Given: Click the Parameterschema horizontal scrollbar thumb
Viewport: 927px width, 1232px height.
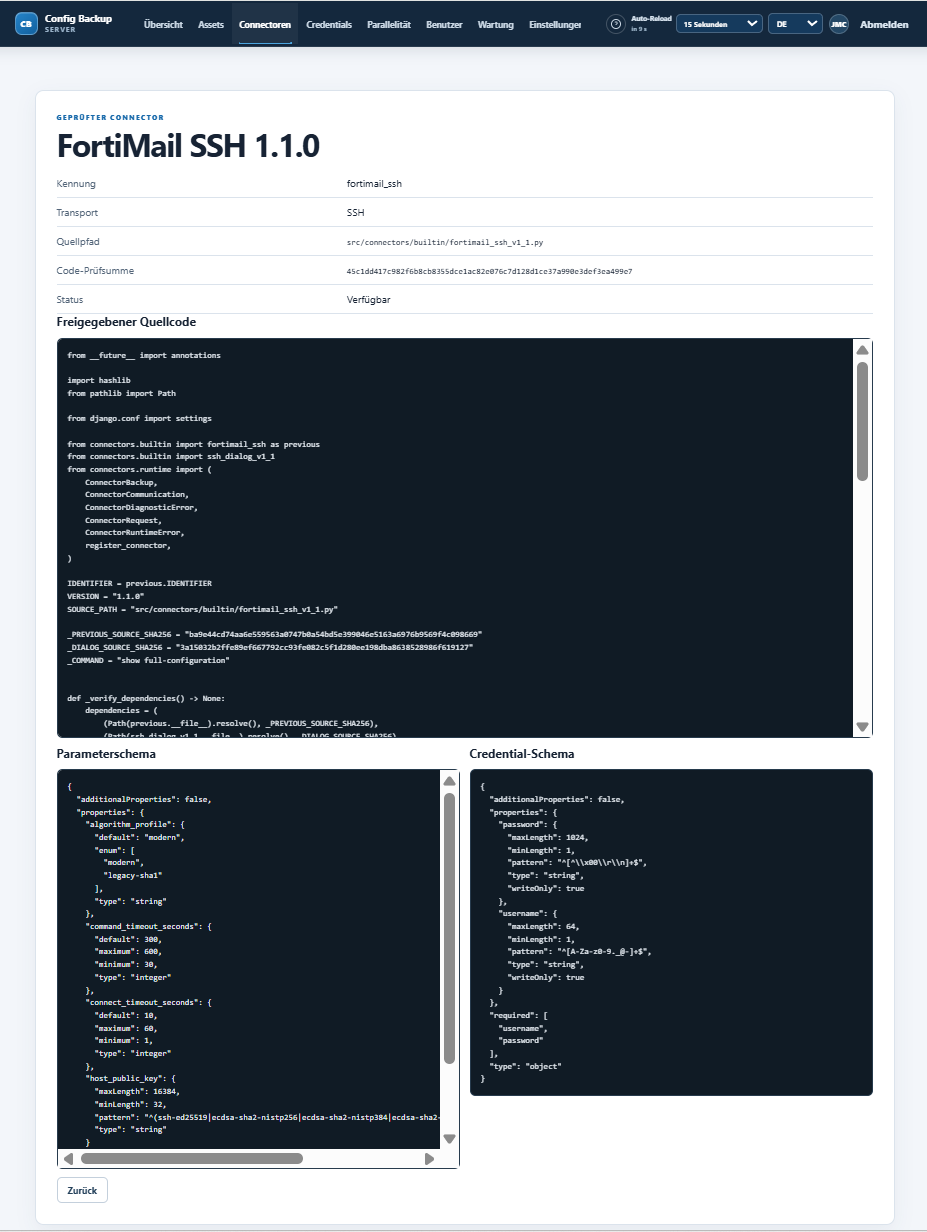Looking at the screenshot, I should tap(192, 1159).
